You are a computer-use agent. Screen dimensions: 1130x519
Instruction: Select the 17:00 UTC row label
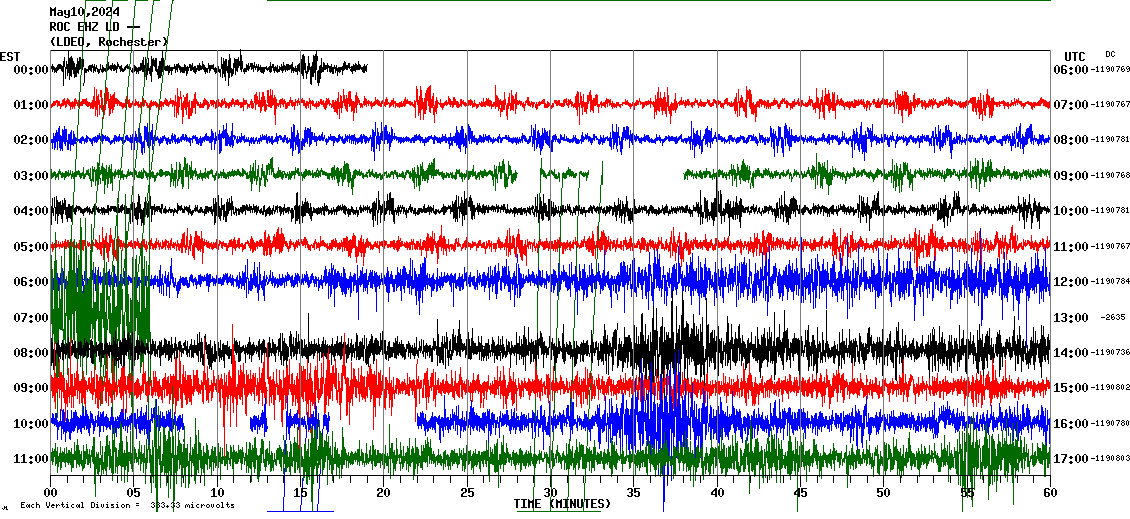(x=1070, y=459)
